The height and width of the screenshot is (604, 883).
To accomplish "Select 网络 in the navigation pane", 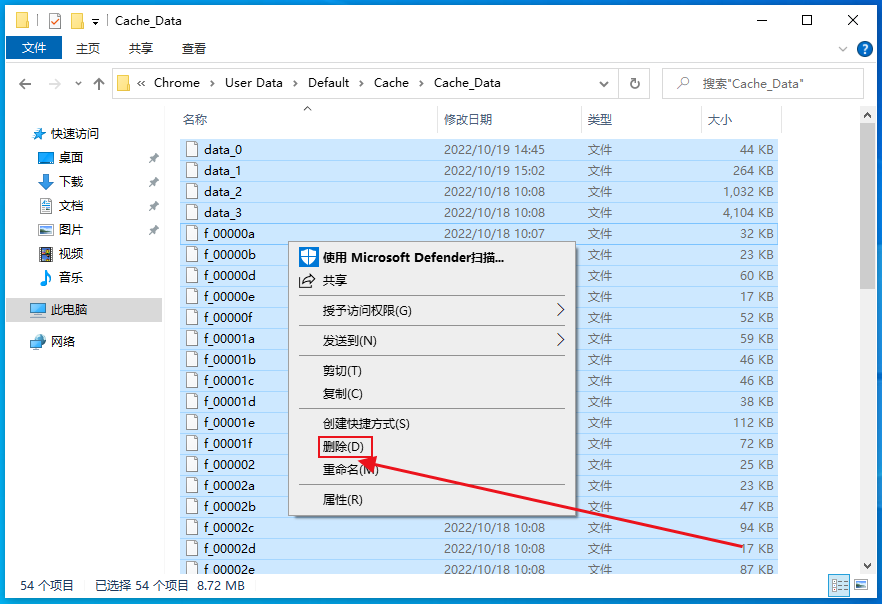I will tap(63, 342).
